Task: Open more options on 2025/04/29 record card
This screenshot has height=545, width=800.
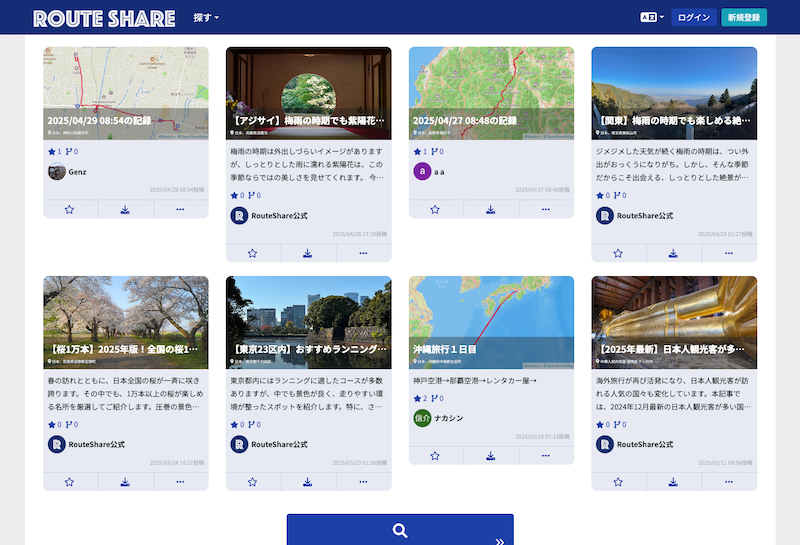Action: coord(181,209)
